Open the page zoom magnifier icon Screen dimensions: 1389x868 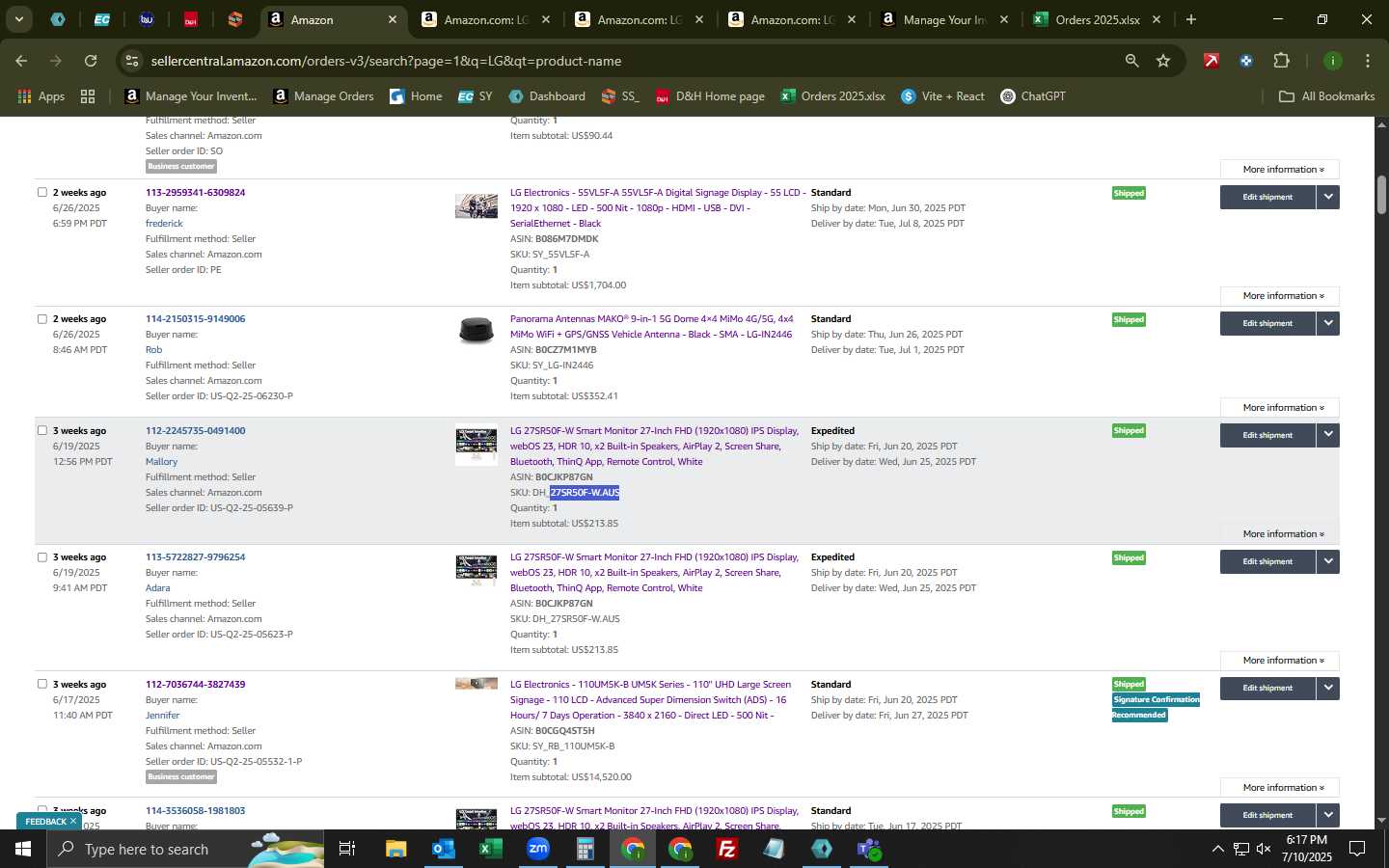coord(1131,61)
